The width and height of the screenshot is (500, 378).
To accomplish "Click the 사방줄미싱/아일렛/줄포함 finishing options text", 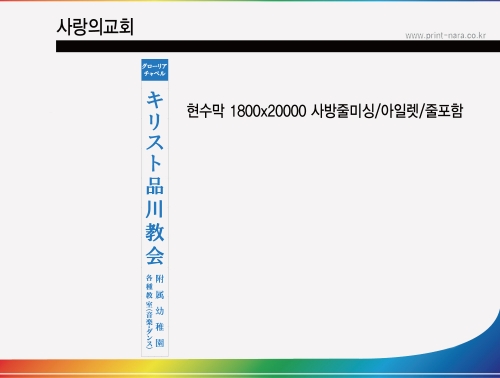I will pyautogui.click(x=387, y=111).
